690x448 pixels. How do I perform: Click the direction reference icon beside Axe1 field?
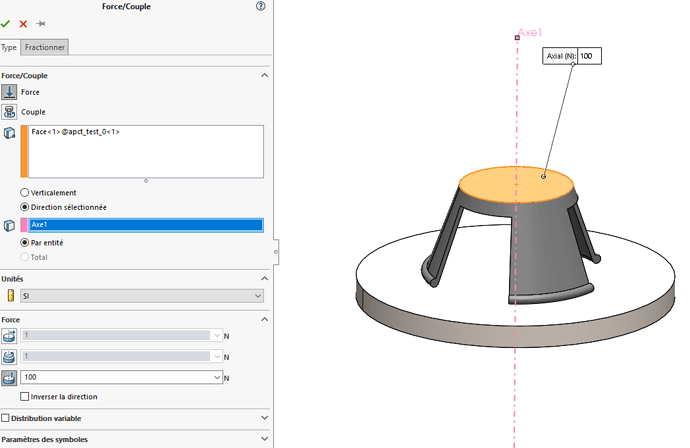click(x=9, y=226)
